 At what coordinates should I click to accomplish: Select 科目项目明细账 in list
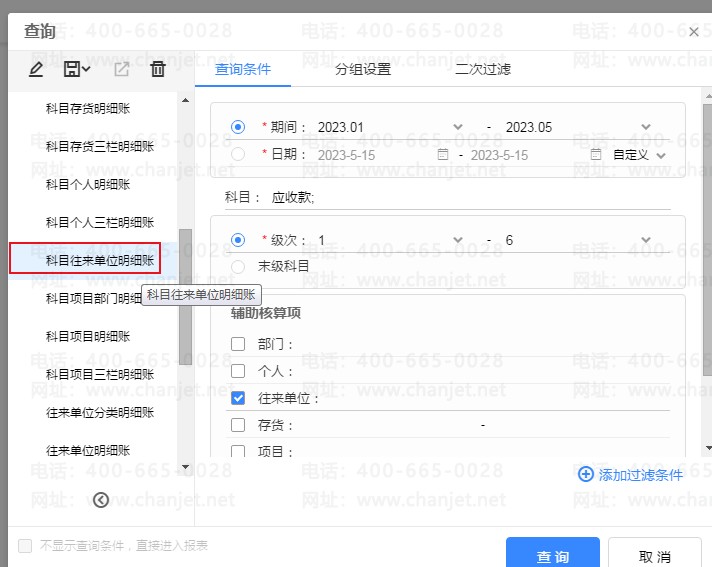click(88, 336)
